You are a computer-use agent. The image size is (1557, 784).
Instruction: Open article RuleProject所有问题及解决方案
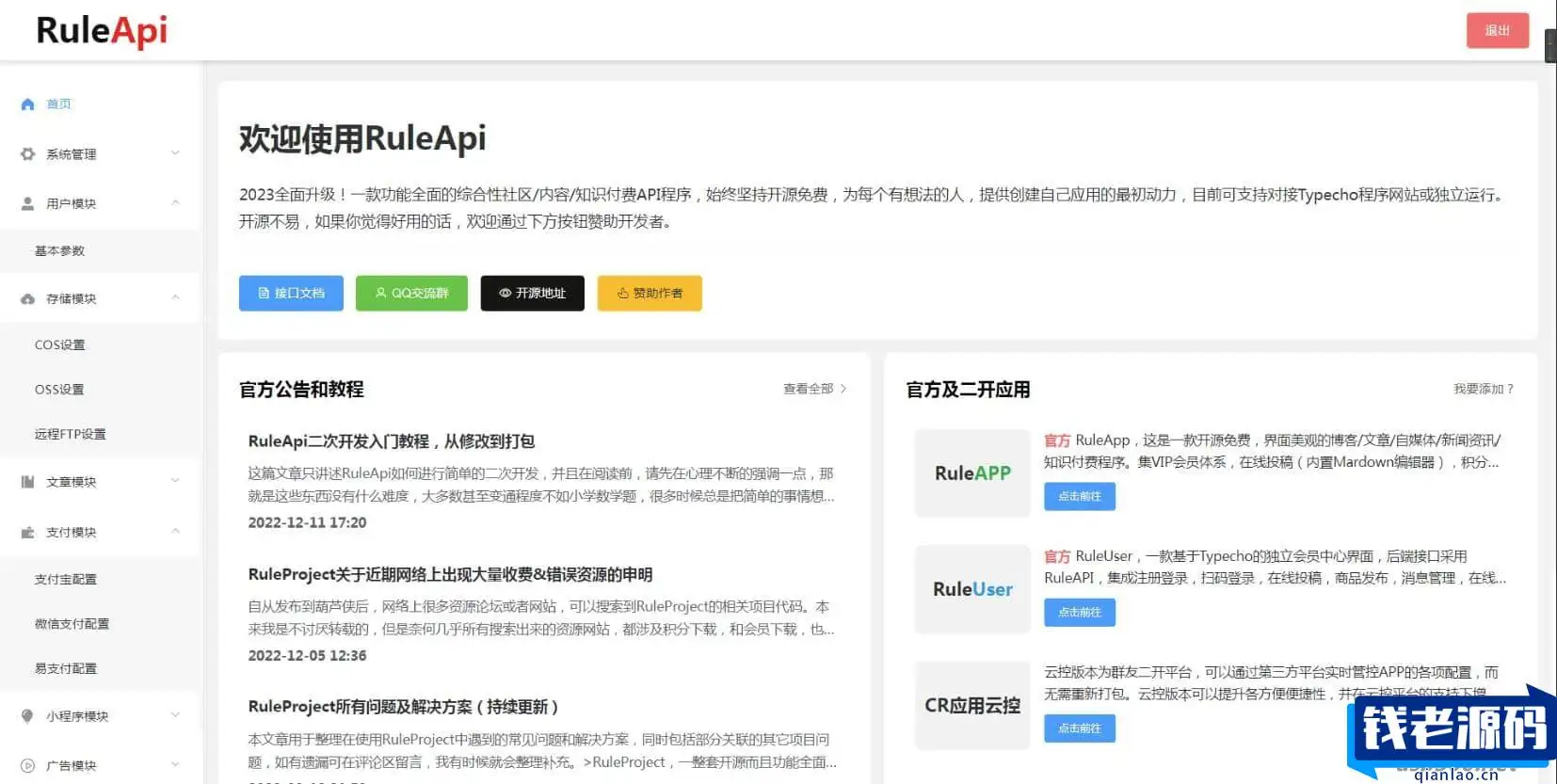403,706
